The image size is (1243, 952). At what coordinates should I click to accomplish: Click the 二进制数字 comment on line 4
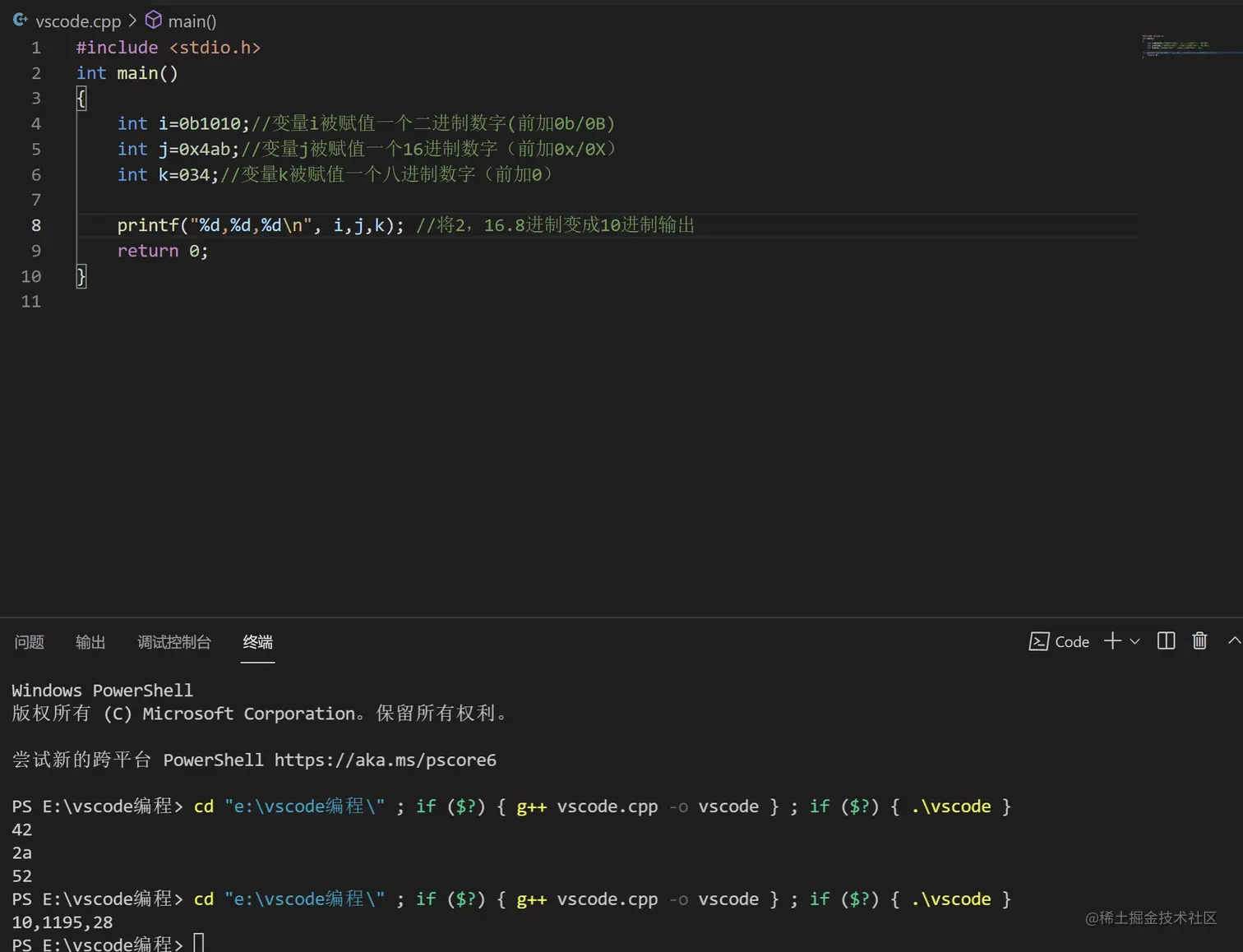point(460,124)
